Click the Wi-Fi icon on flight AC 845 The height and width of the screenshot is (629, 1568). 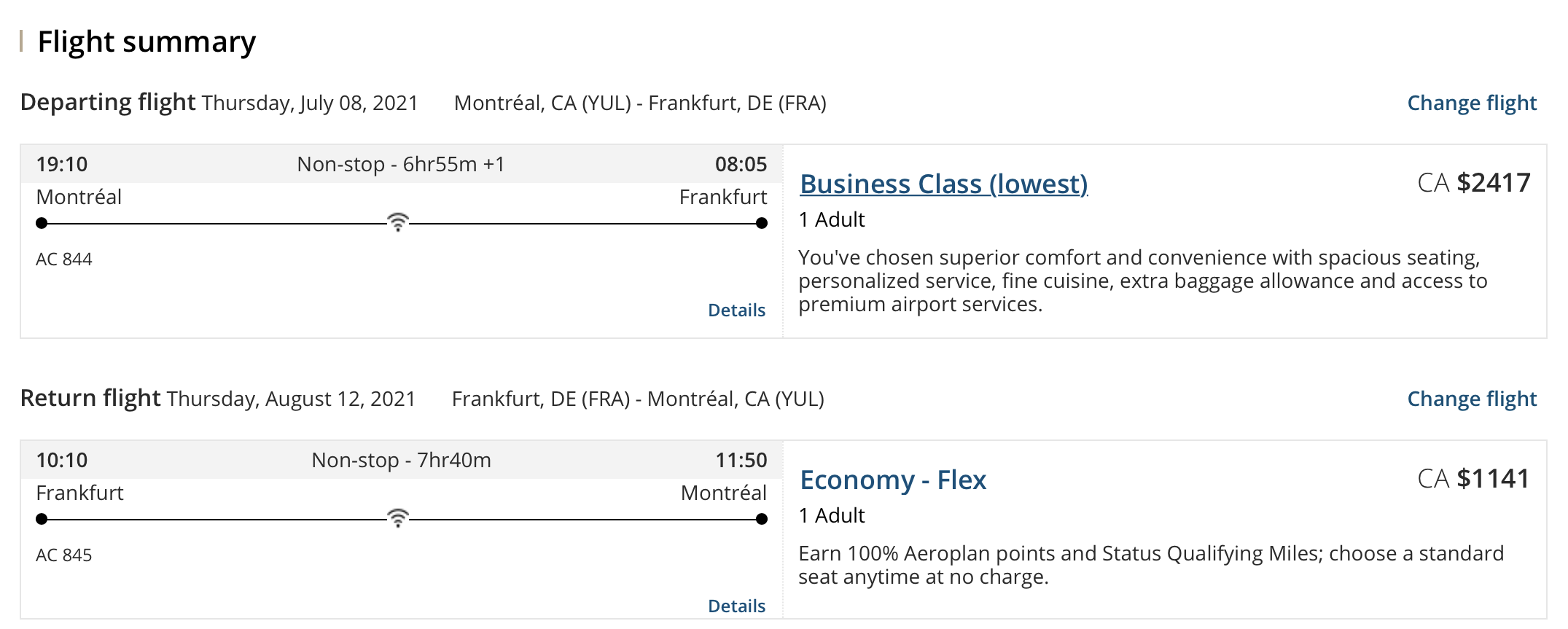pos(398,517)
